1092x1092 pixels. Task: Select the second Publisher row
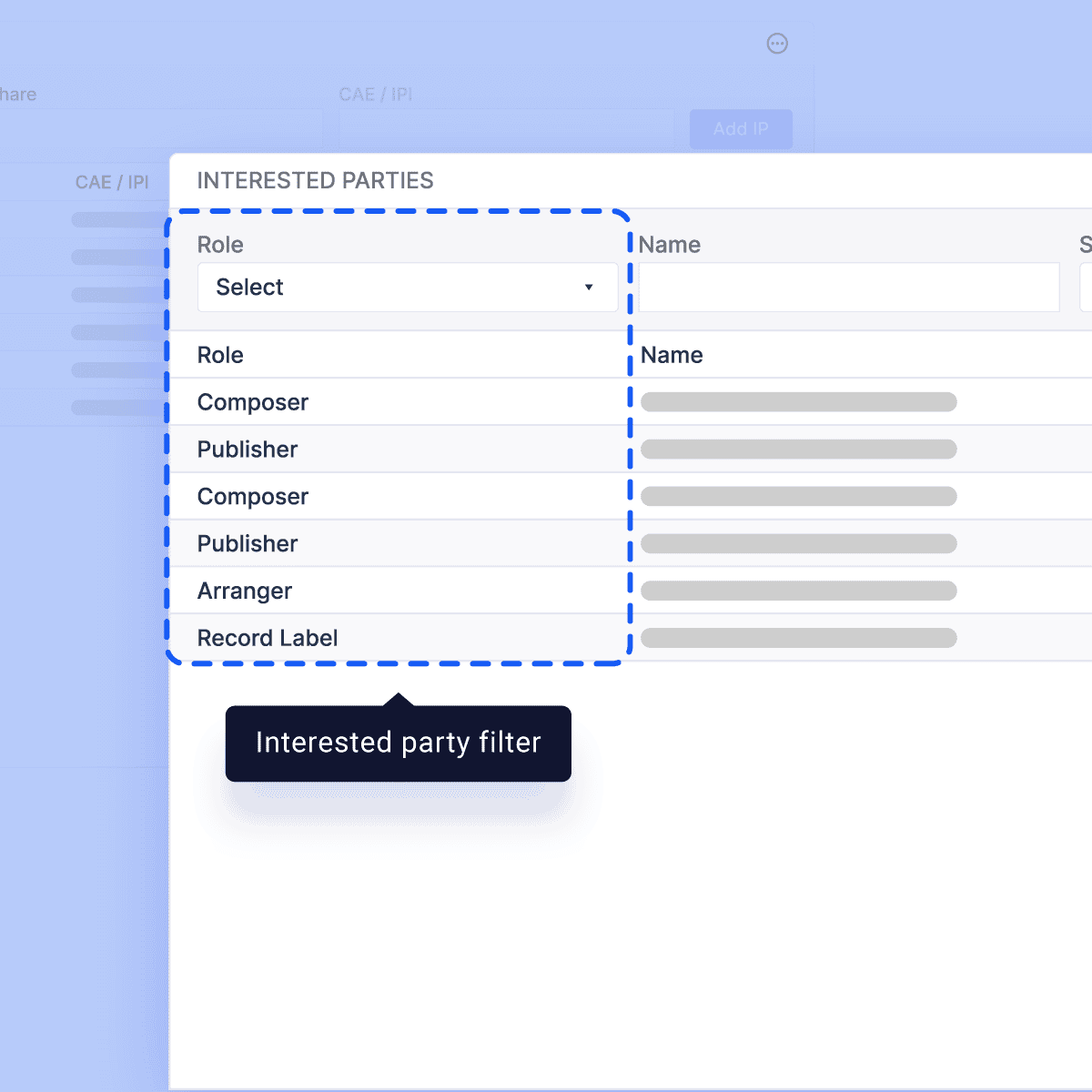point(248,544)
